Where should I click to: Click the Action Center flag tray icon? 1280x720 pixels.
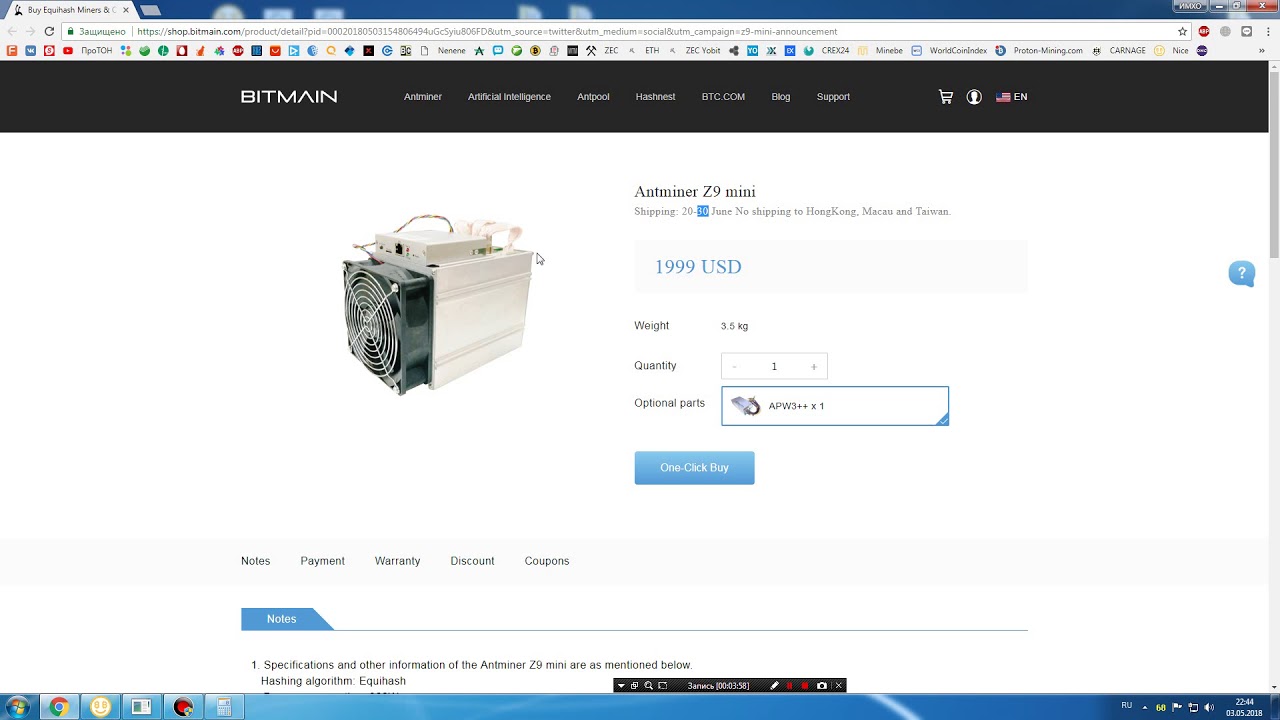[1177, 707]
